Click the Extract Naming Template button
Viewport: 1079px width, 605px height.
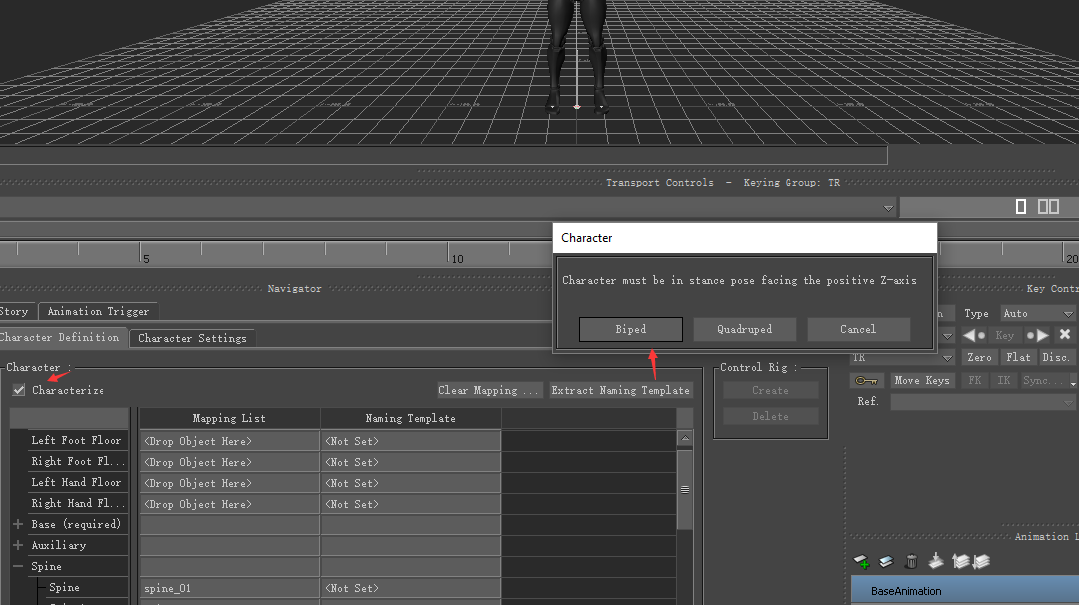[620, 390]
